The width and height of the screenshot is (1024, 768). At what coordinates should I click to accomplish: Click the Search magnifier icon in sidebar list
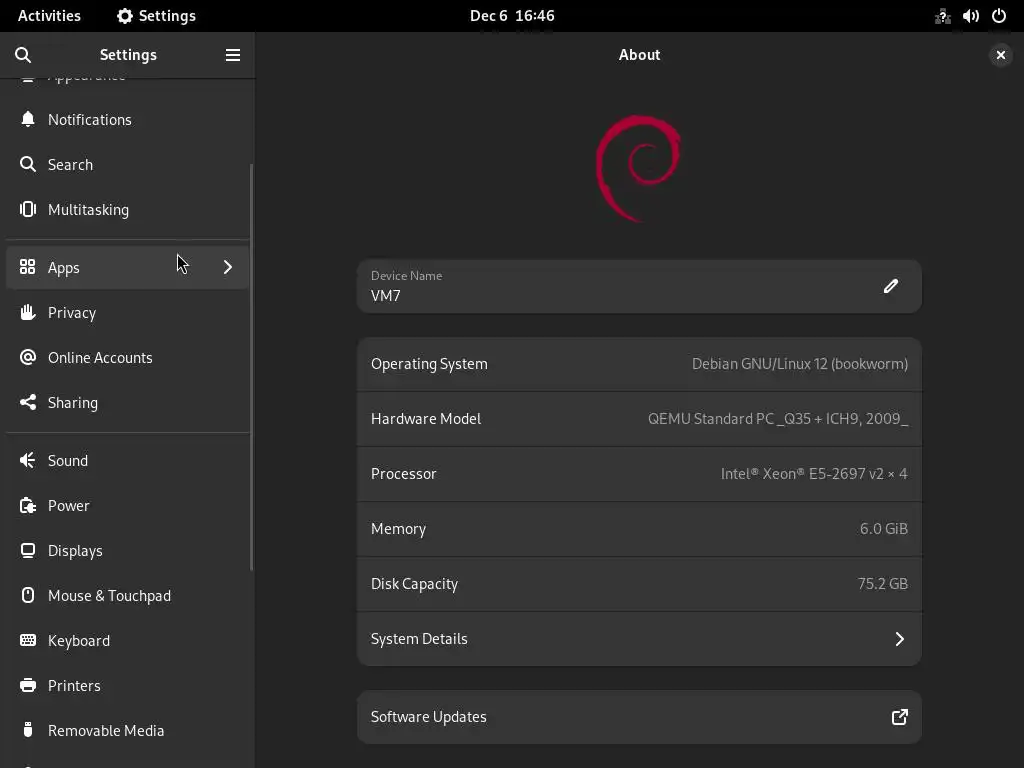point(27,164)
